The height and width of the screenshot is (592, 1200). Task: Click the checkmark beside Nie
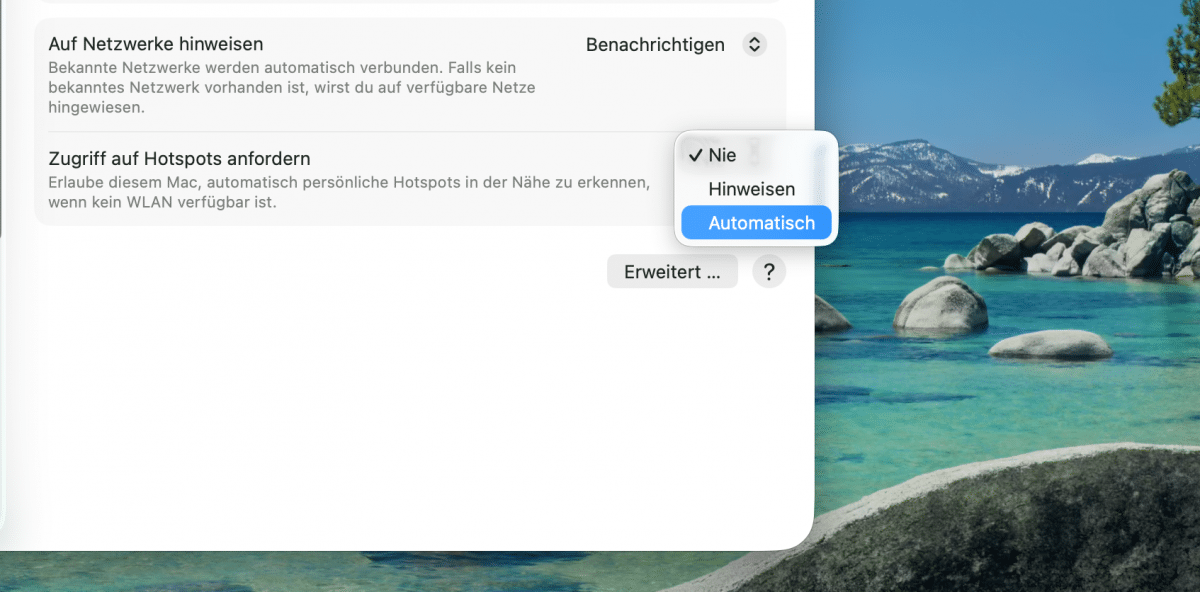(x=694, y=155)
